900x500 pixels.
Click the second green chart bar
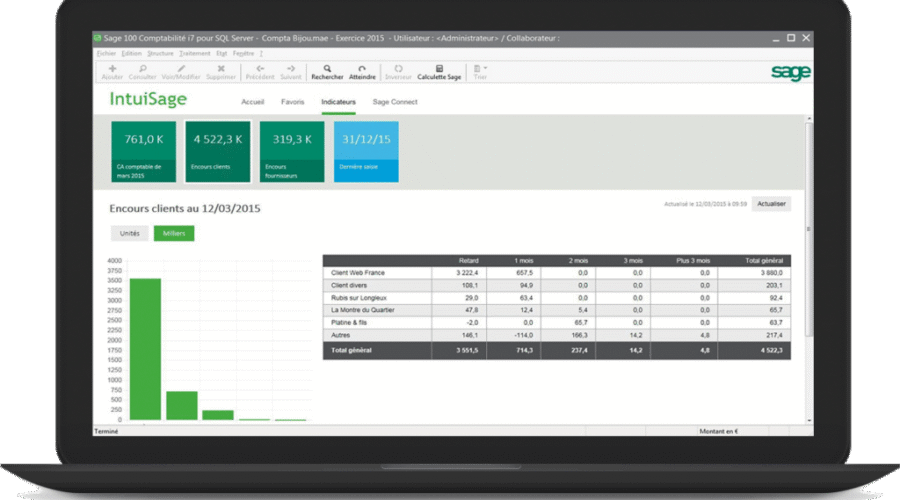(x=182, y=405)
